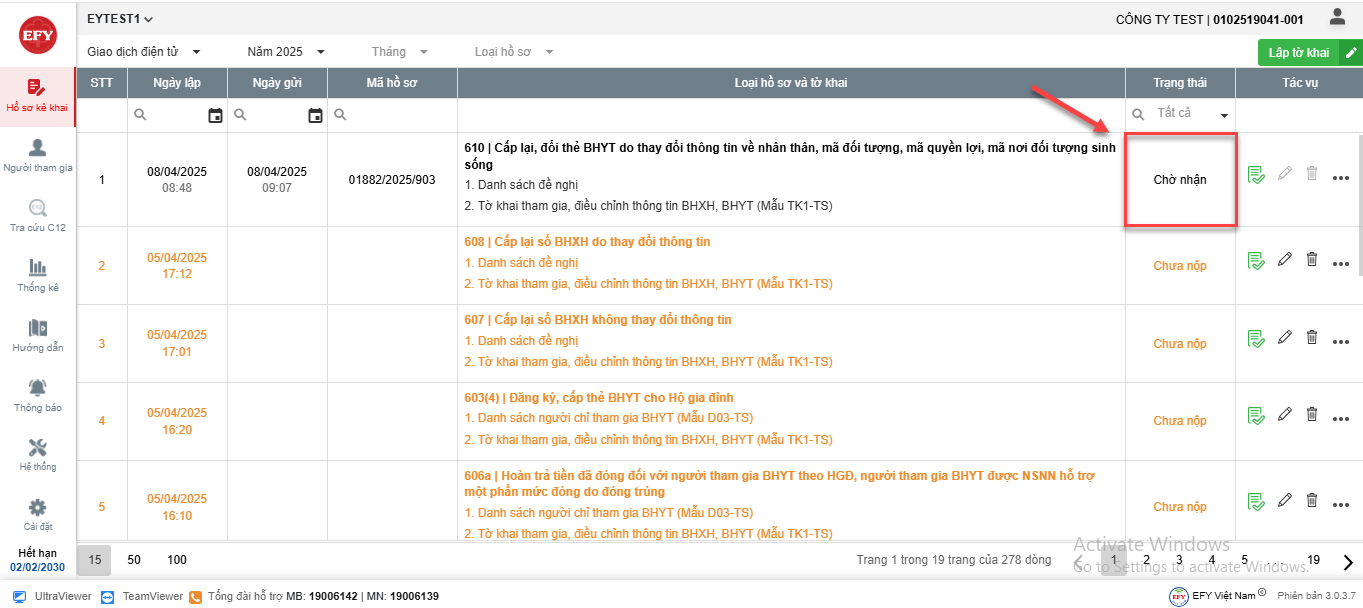Set page size to 50 rows

pyautogui.click(x=134, y=560)
